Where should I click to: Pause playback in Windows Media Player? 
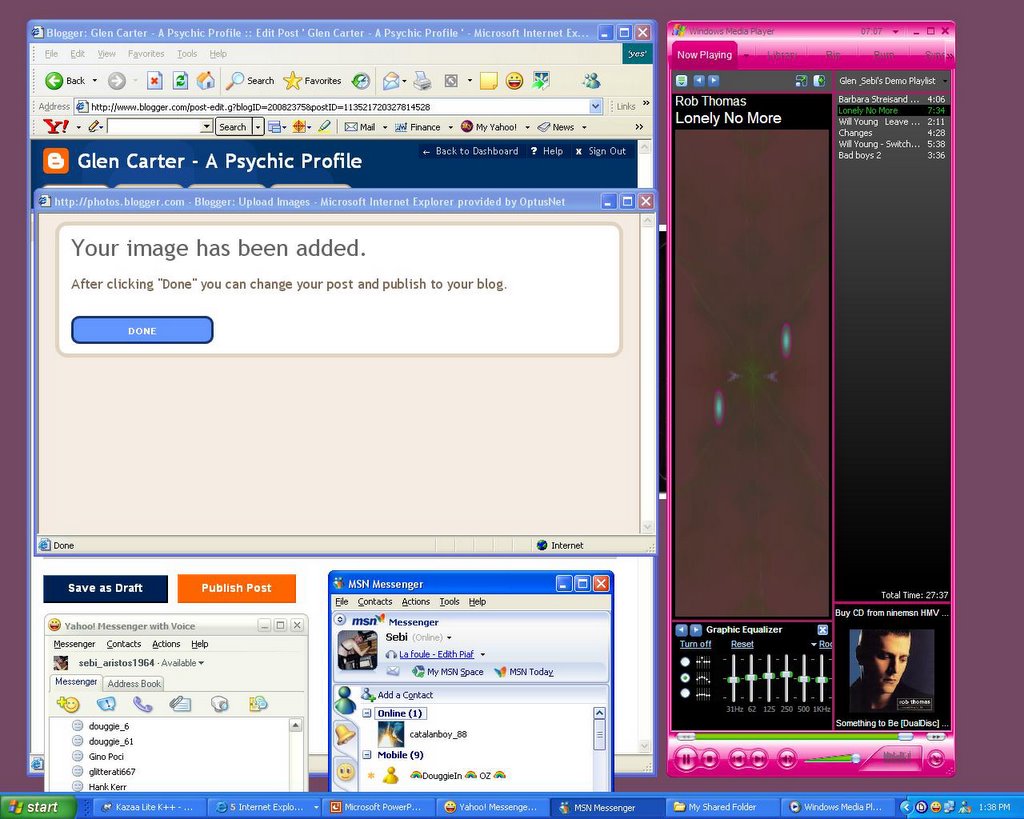[x=686, y=759]
